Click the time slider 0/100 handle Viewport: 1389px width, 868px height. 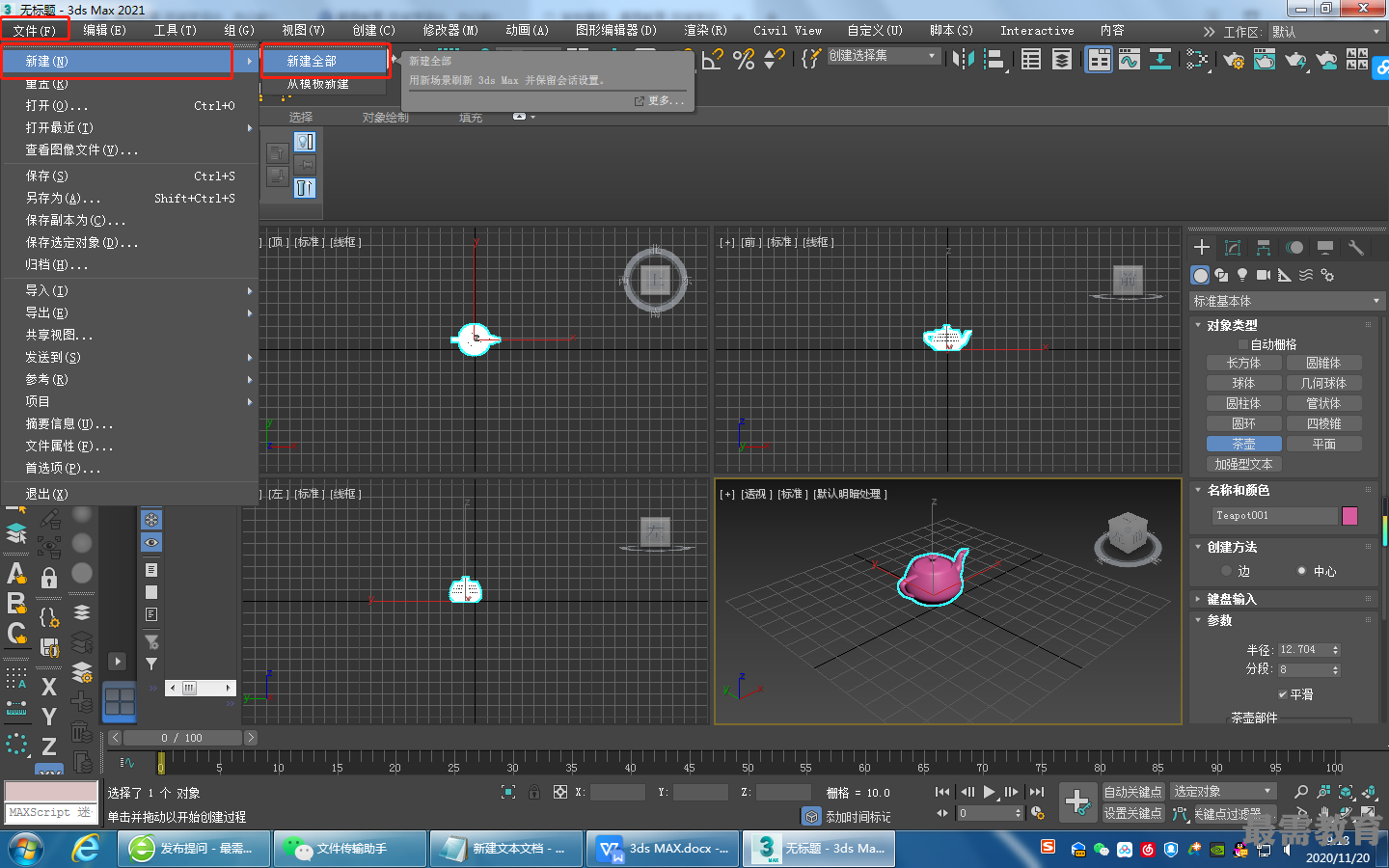point(180,738)
